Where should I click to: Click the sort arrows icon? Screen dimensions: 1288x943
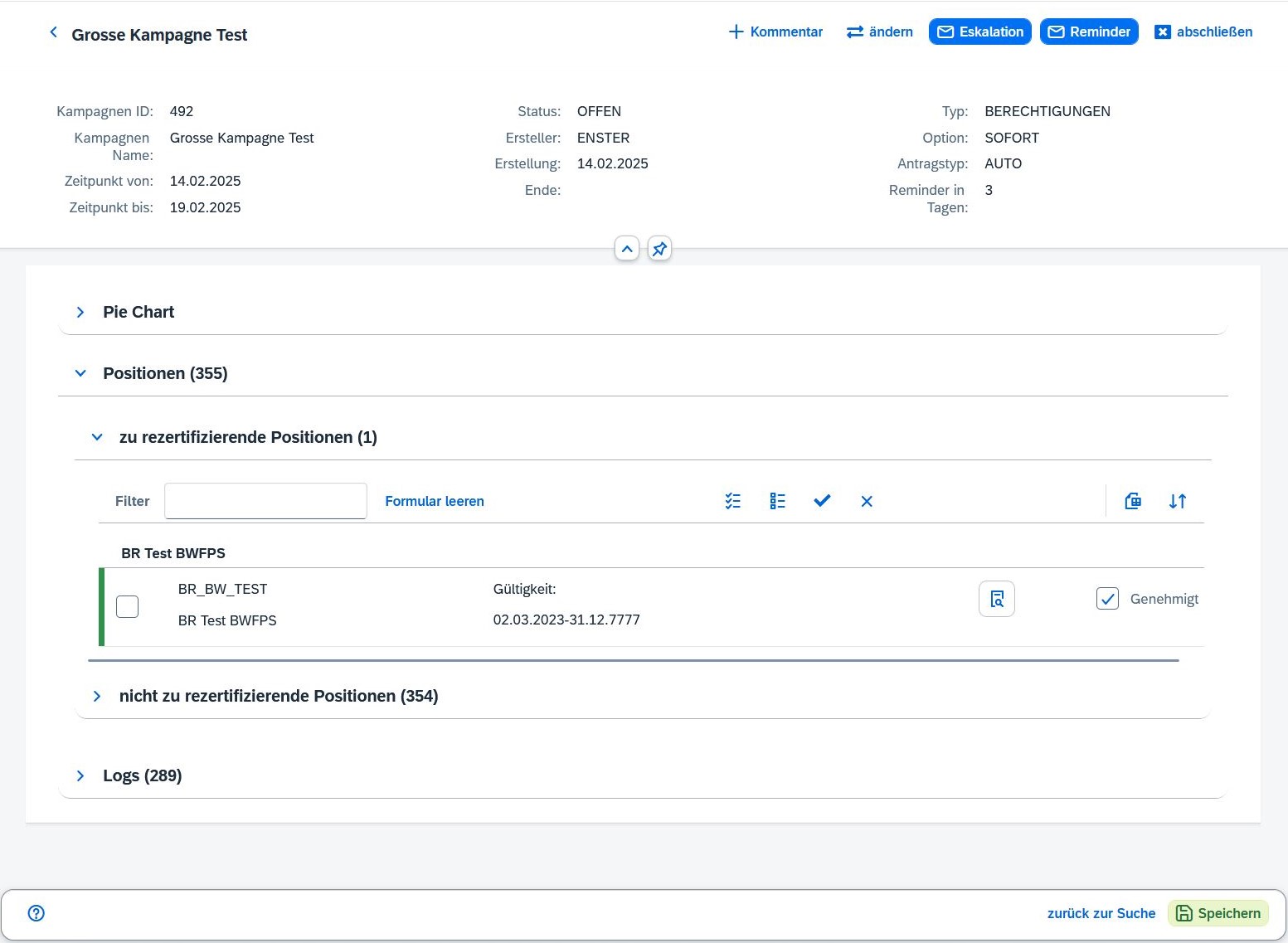coord(1178,501)
